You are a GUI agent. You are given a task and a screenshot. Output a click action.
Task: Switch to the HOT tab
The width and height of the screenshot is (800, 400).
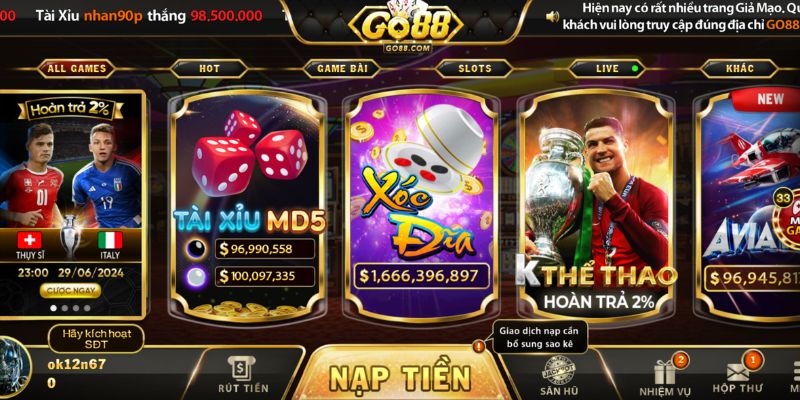(x=209, y=68)
